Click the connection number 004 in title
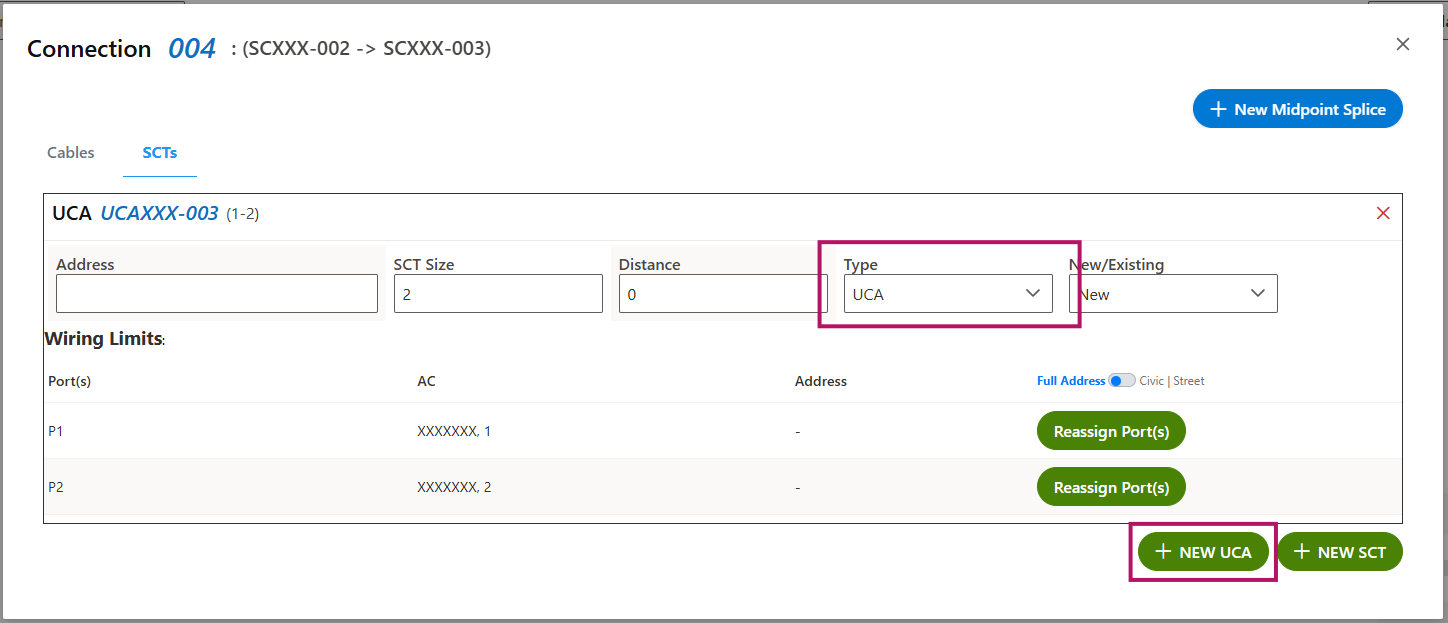Viewport: 1448px width, 623px height. (191, 49)
